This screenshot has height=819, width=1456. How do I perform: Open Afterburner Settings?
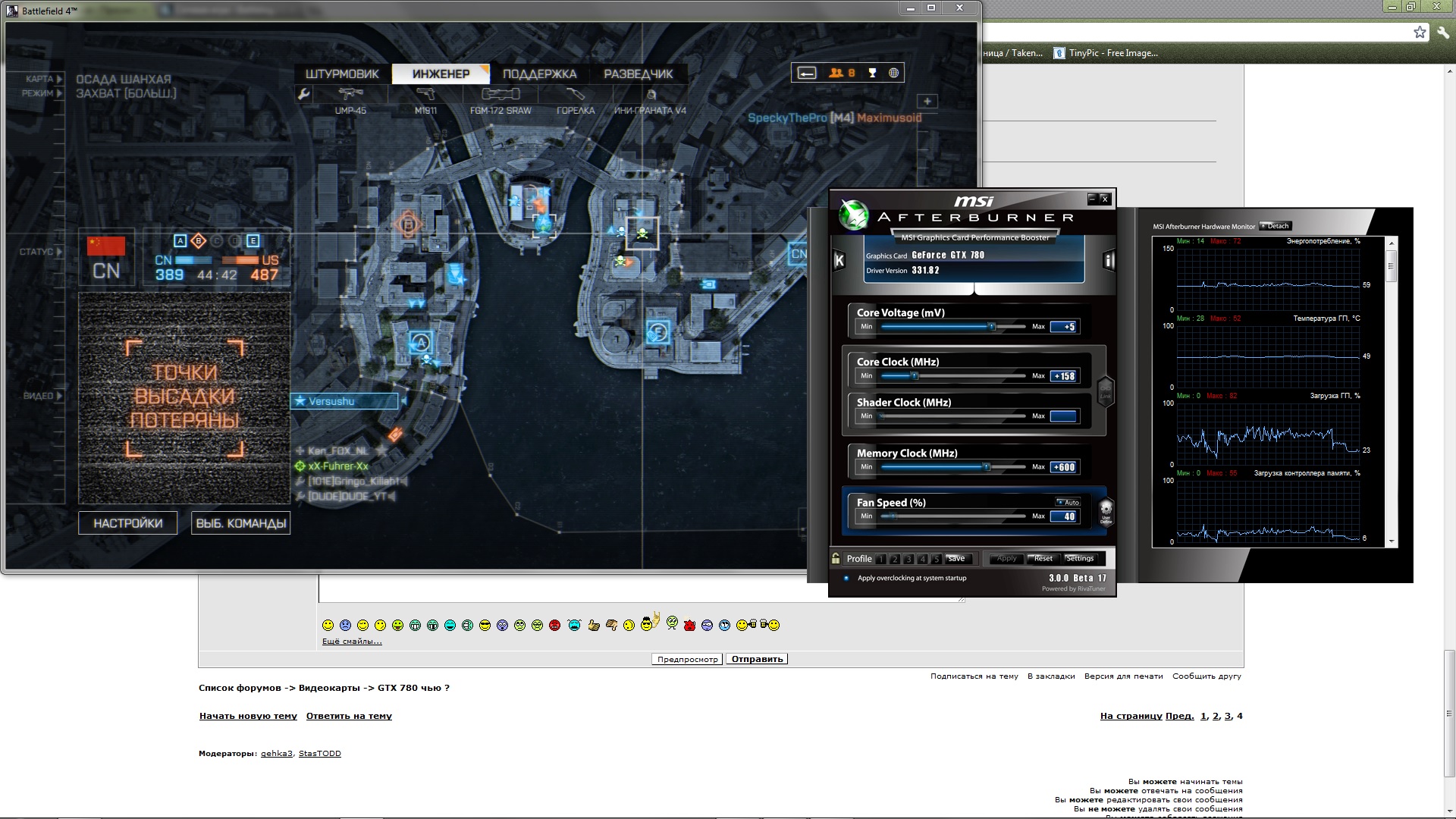click(x=1080, y=559)
